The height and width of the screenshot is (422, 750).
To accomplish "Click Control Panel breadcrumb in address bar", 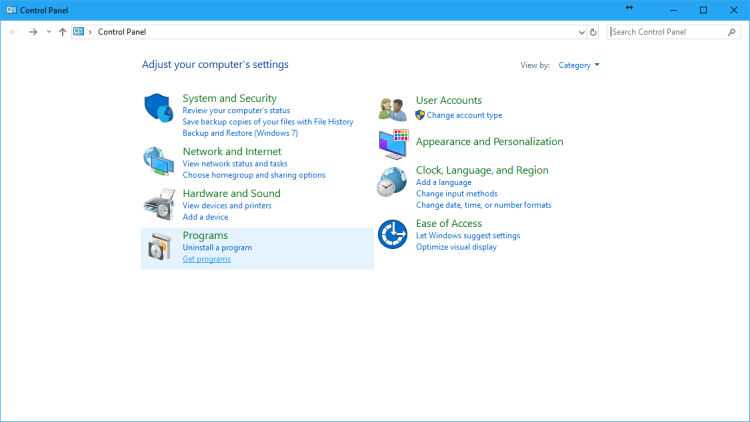I will point(122,32).
